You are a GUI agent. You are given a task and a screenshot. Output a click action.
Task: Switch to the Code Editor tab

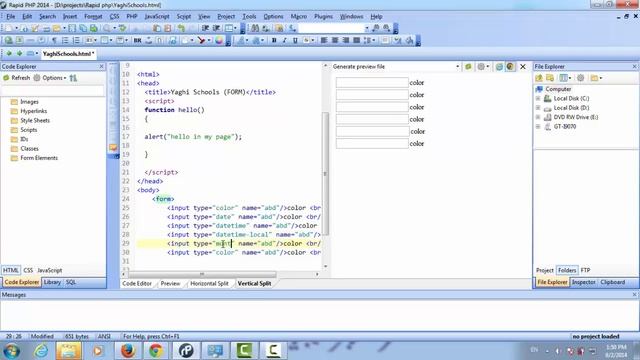tap(137, 283)
